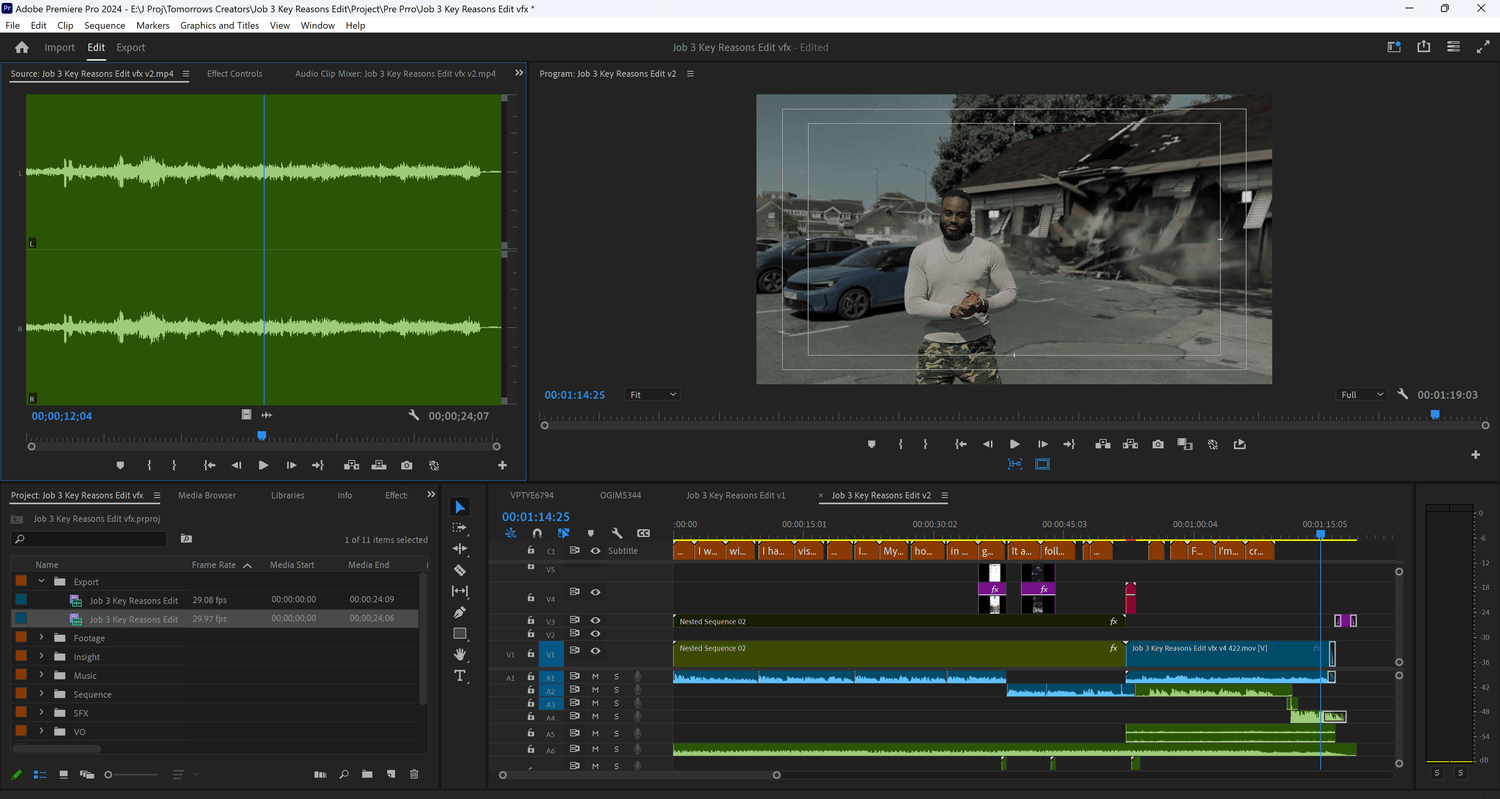
Task: Open the Full playback resolution dropdown
Action: [1361, 395]
